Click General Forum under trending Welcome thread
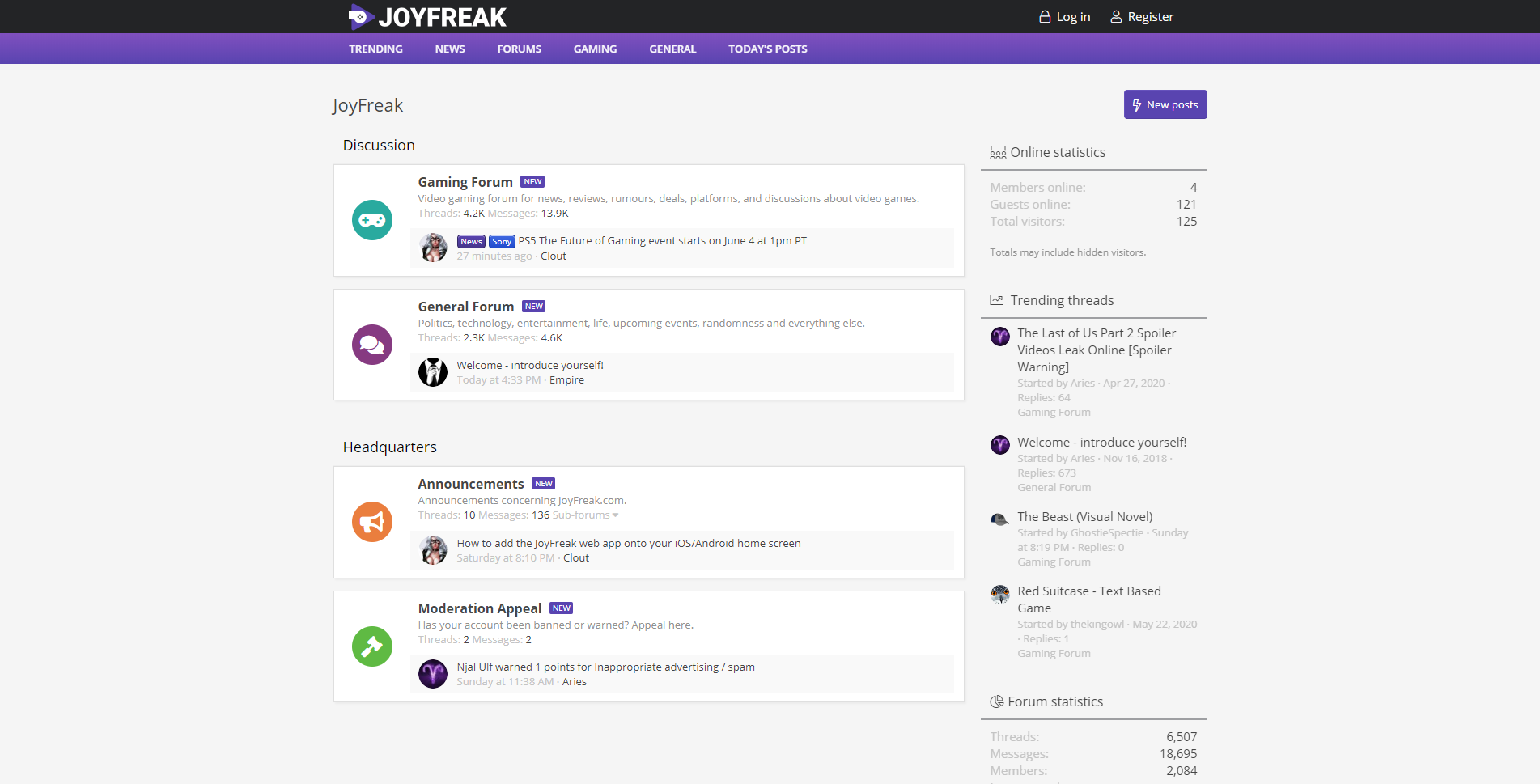This screenshot has height=784, width=1540. coord(1054,488)
